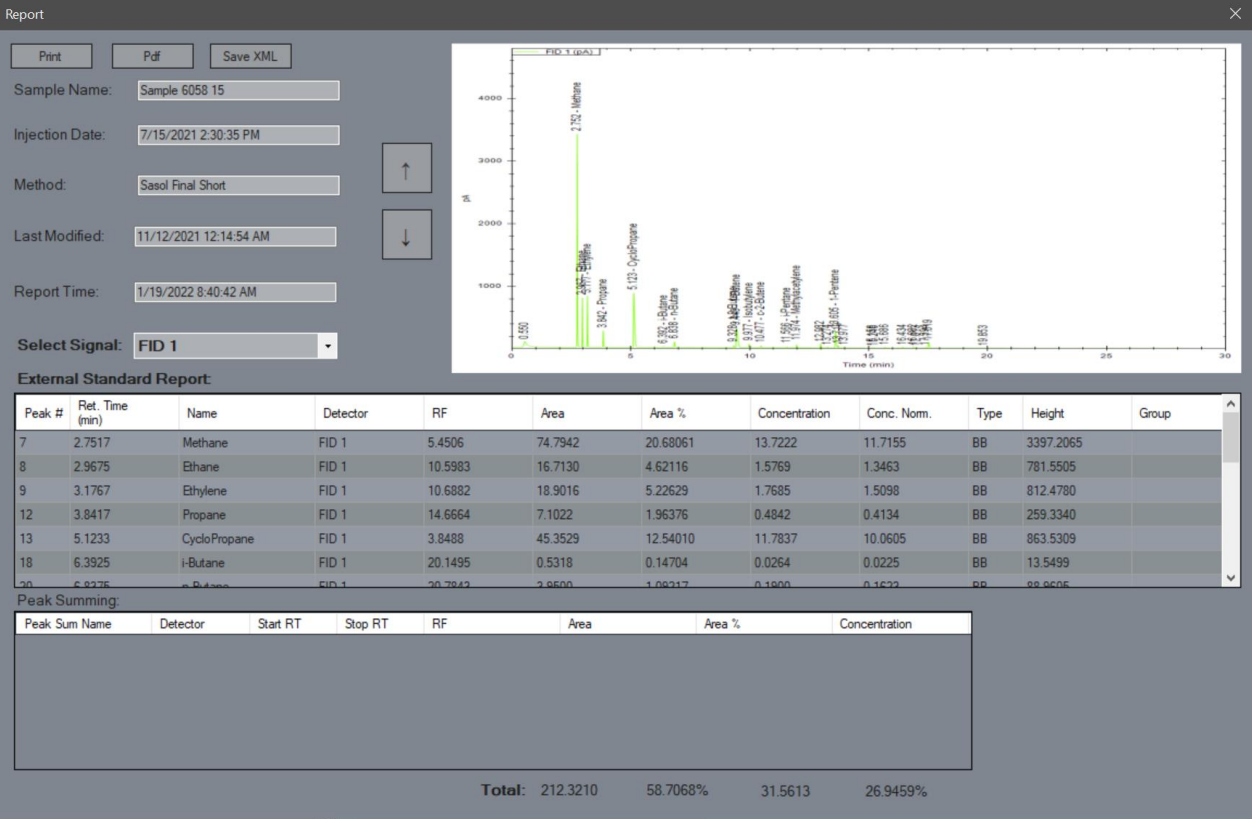
Task: Select the Methane row in the table
Action: click(x=617, y=441)
